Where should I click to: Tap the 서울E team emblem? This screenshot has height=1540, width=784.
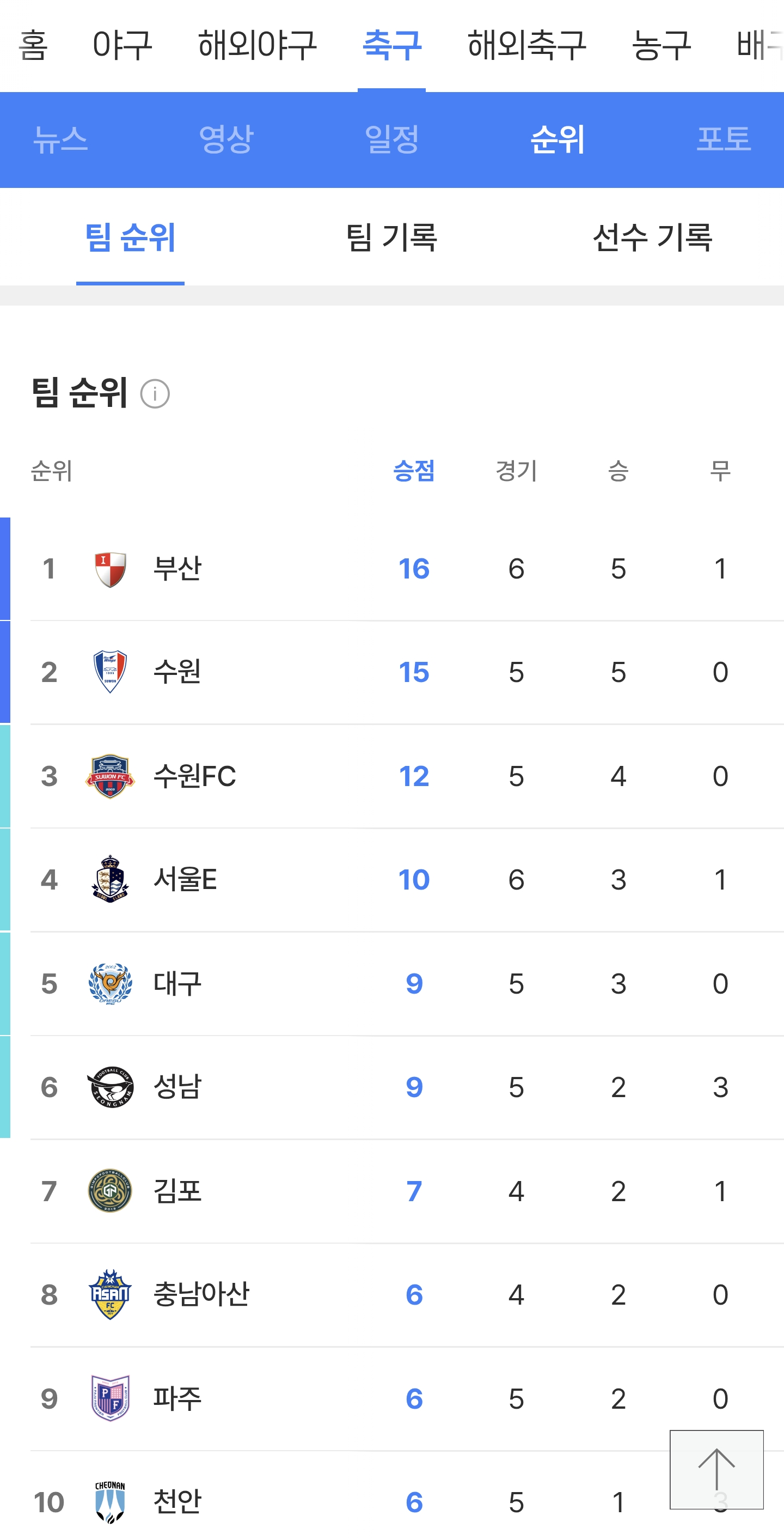pyautogui.click(x=111, y=879)
